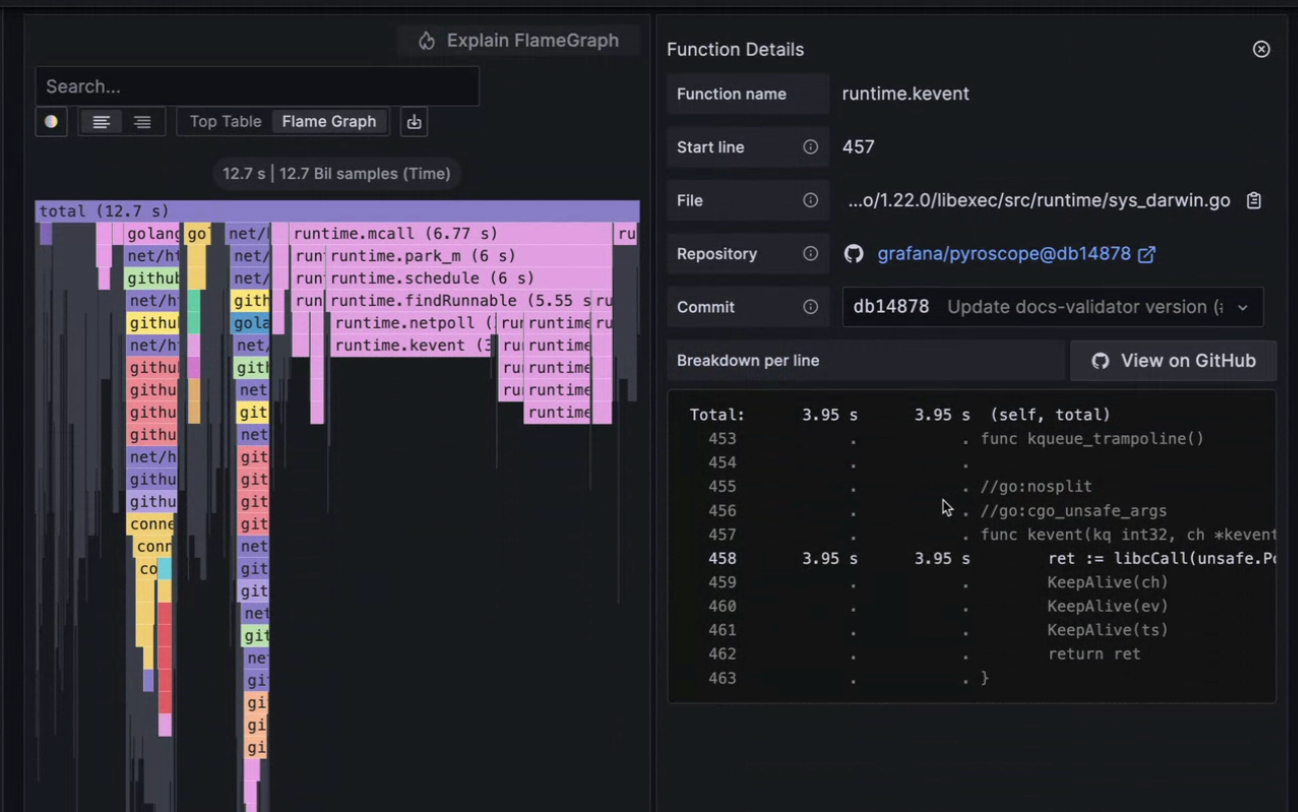Click the external link icon beside the repository
The height and width of the screenshot is (812, 1298).
click(x=1147, y=254)
